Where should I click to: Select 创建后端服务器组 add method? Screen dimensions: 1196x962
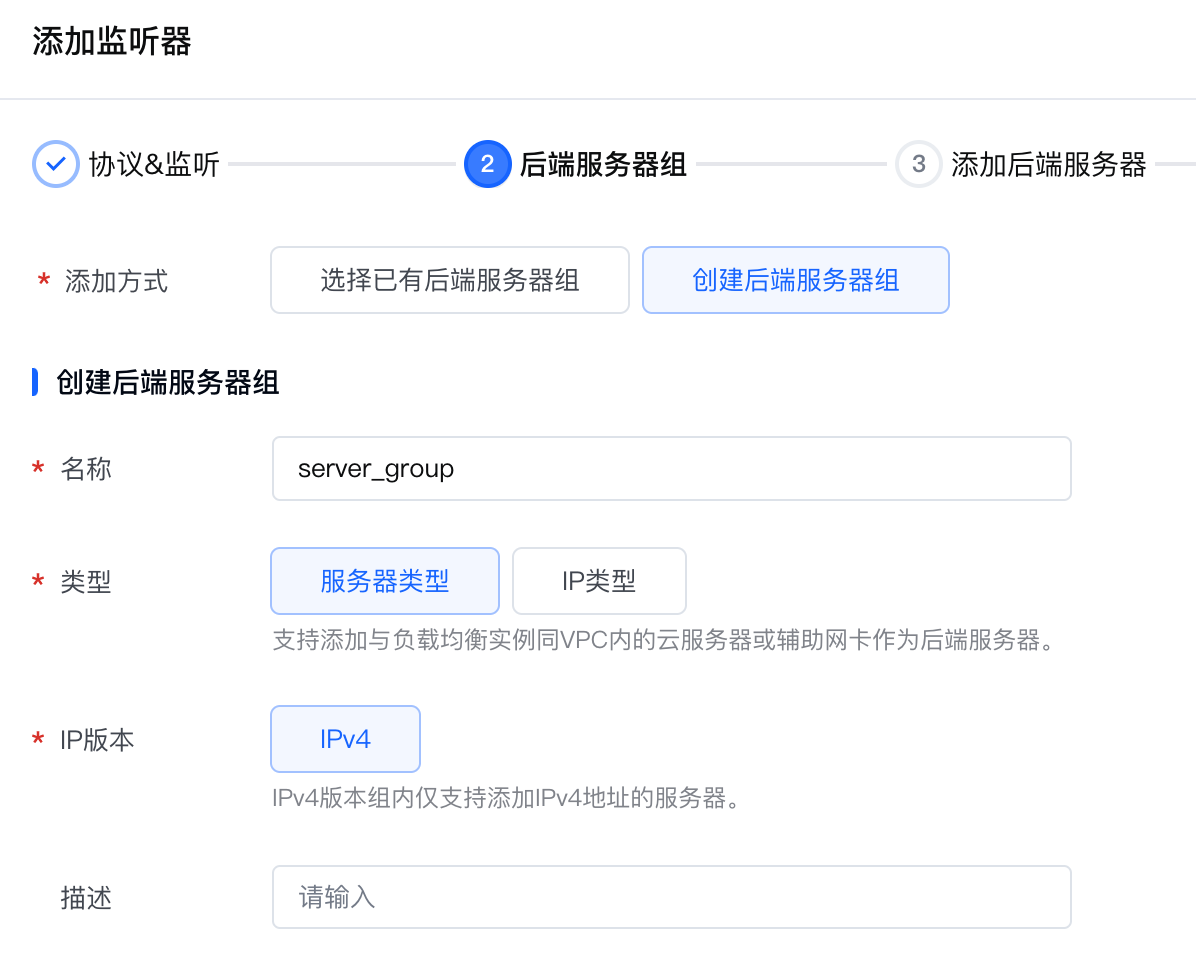795,280
